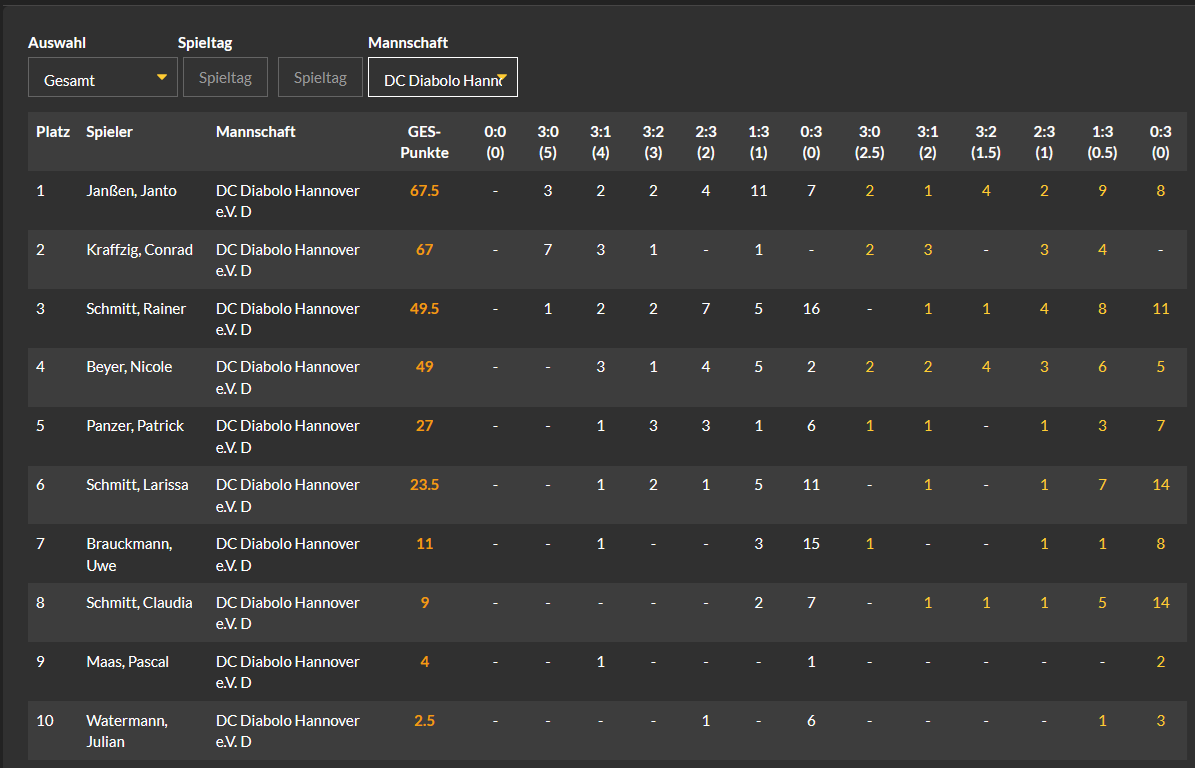Screen dimensions: 1195x768
Task: Click the Mannschaft column header in table
Action: click(255, 132)
